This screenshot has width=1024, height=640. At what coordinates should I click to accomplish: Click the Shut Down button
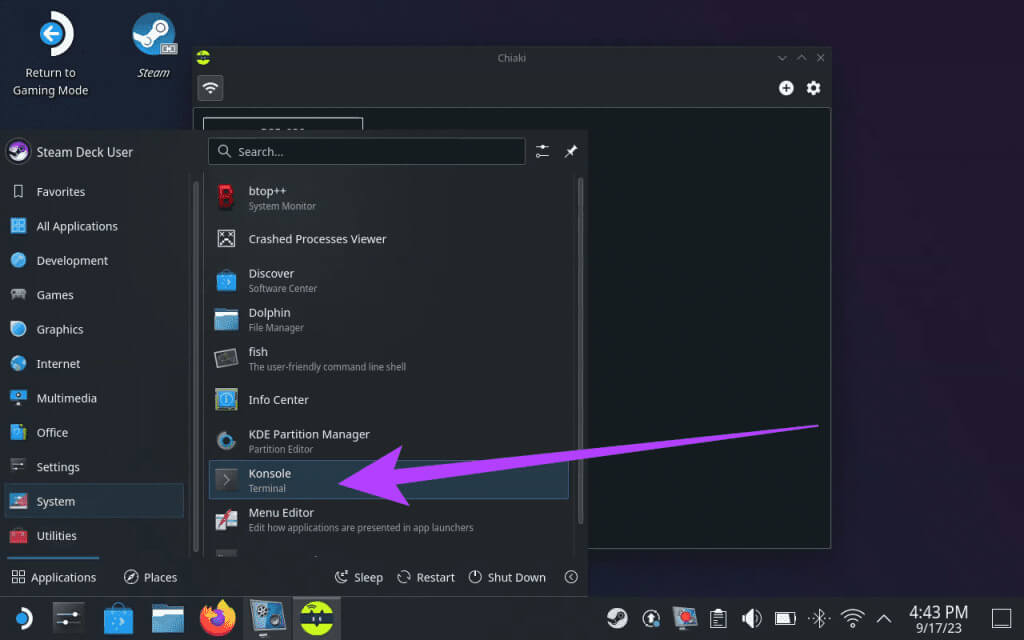pyautogui.click(x=507, y=577)
